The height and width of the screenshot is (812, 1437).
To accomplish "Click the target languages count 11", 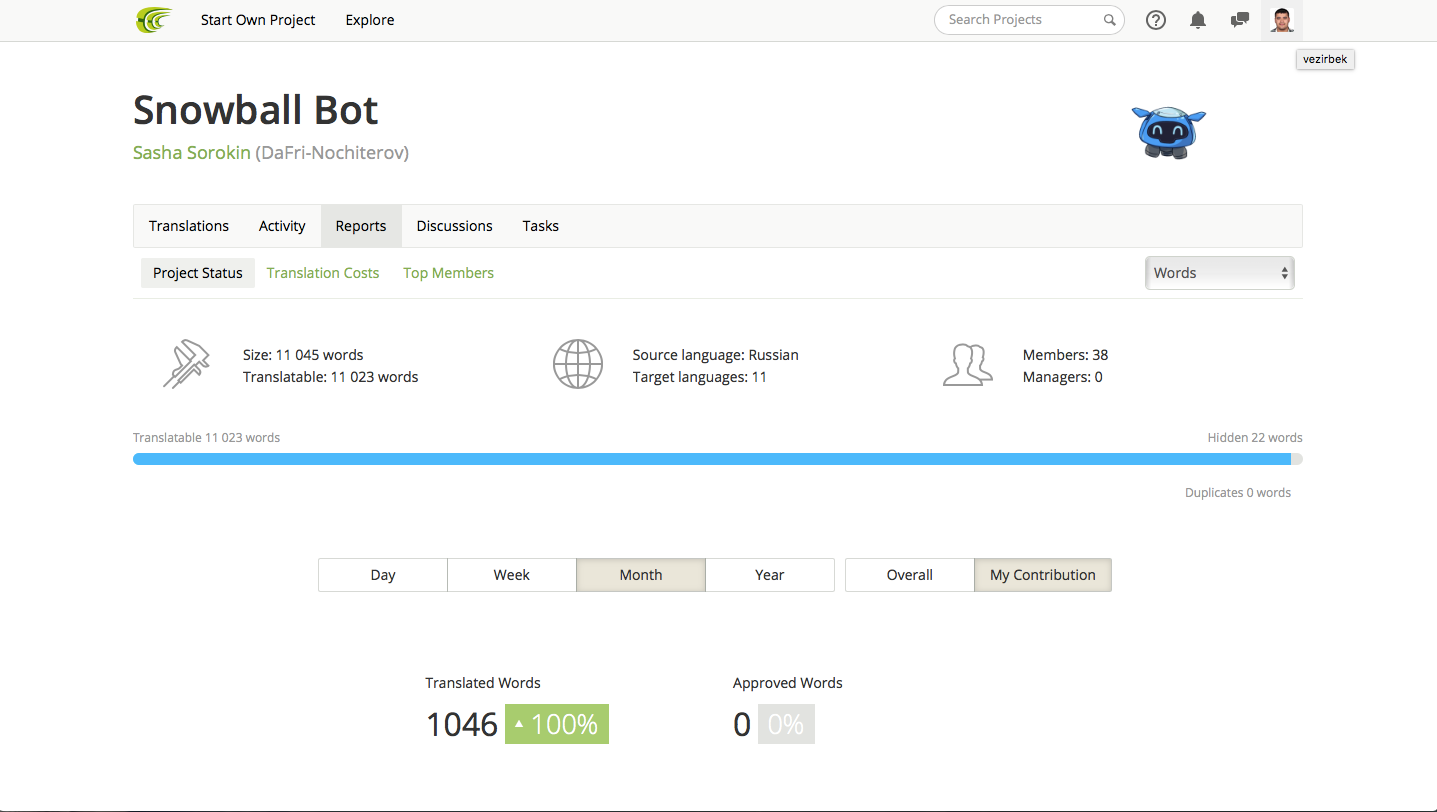I will coord(759,377).
